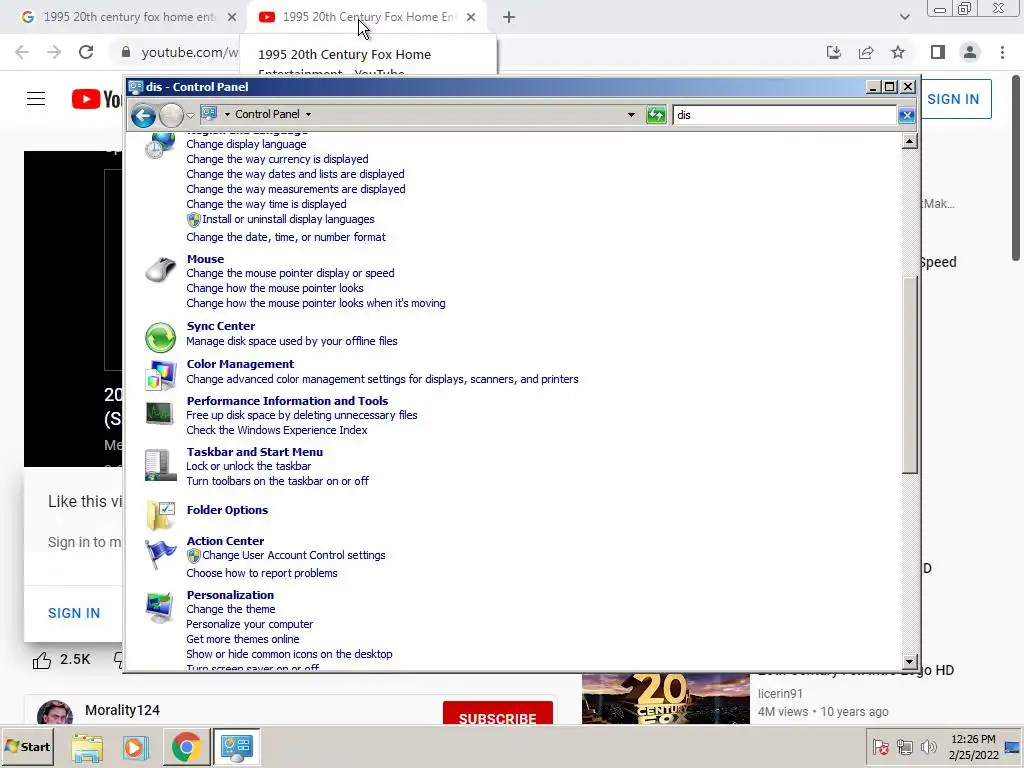Open the Personalization monitor icon
This screenshot has width=1024, height=768.
click(x=160, y=607)
